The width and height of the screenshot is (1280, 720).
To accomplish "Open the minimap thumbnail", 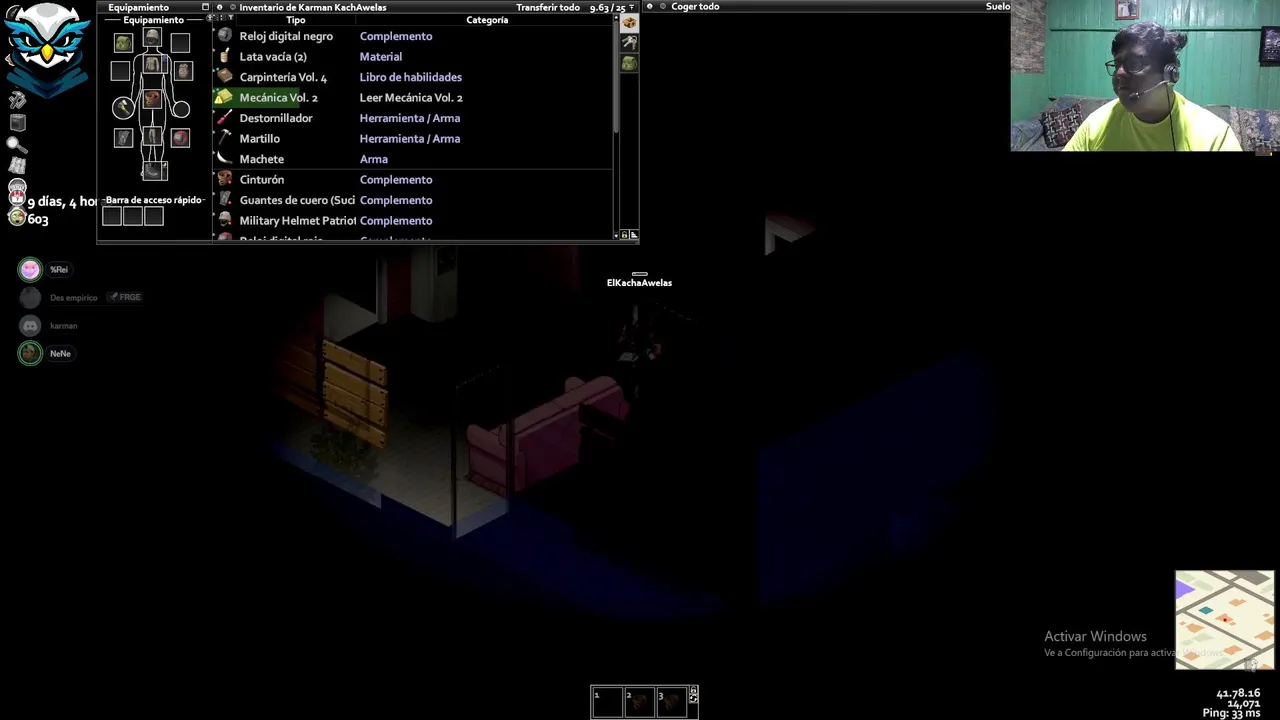I will coord(1225,620).
